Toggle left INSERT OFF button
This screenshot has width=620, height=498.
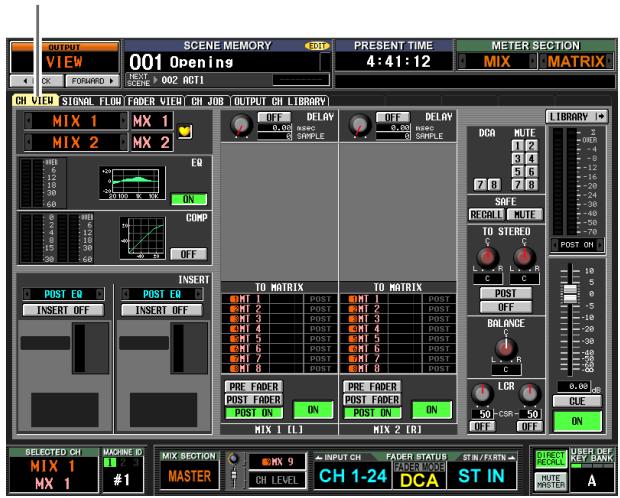point(63,310)
